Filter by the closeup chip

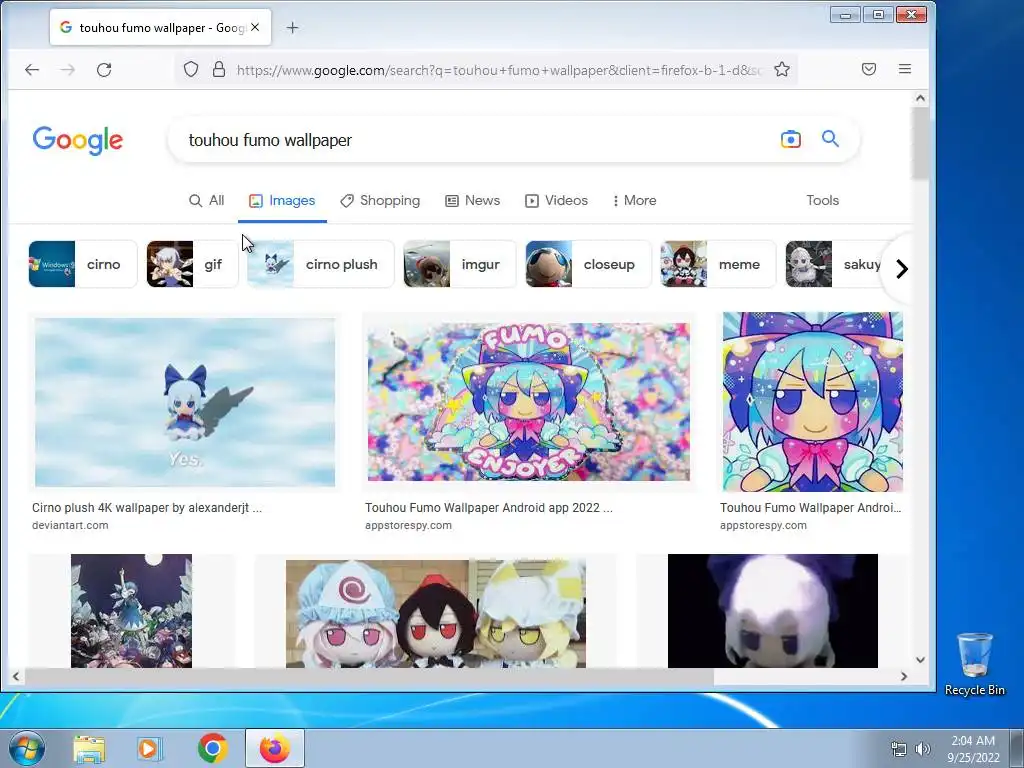(588, 264)
